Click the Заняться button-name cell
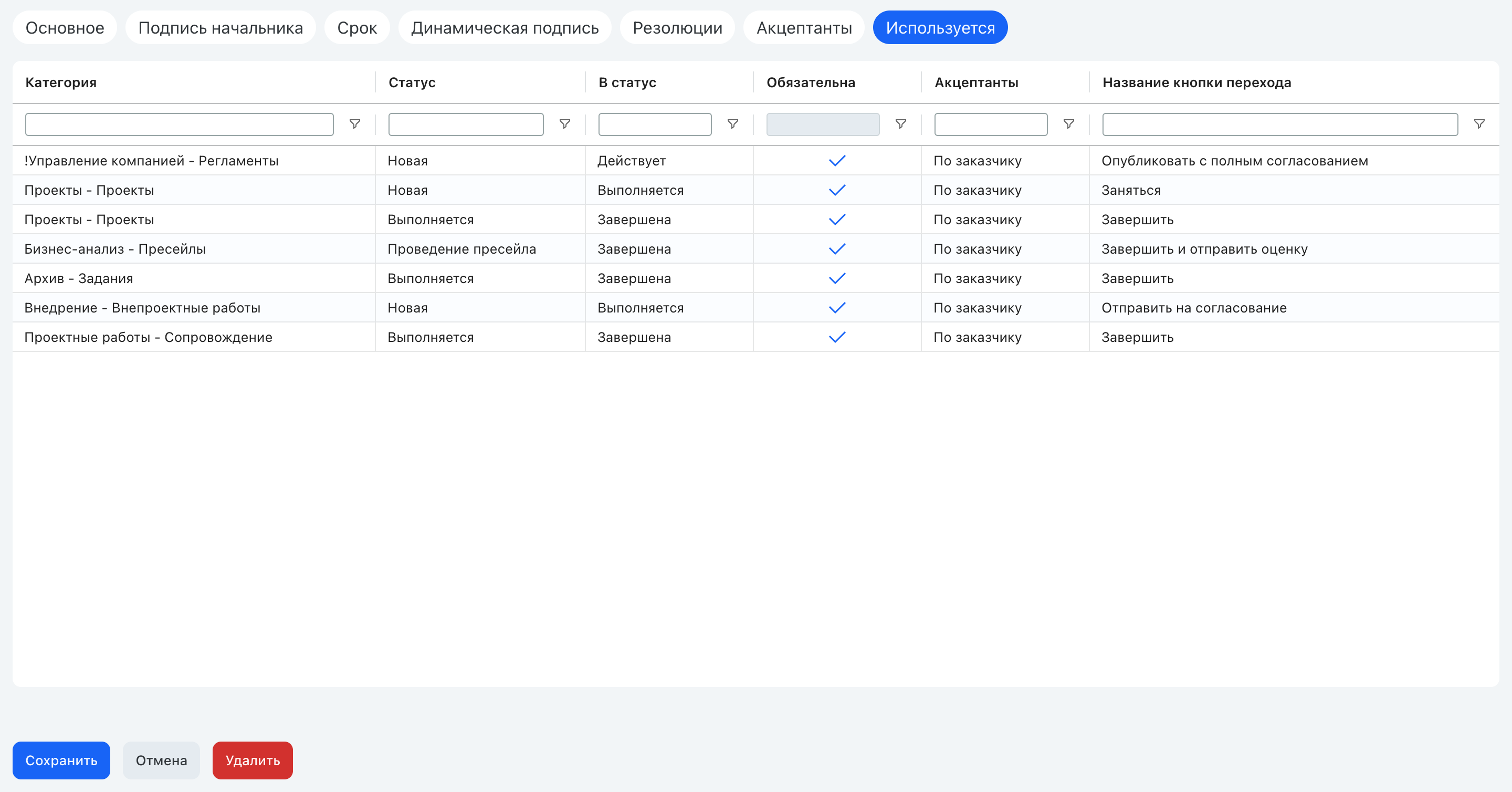 (x=1294, y=190)
